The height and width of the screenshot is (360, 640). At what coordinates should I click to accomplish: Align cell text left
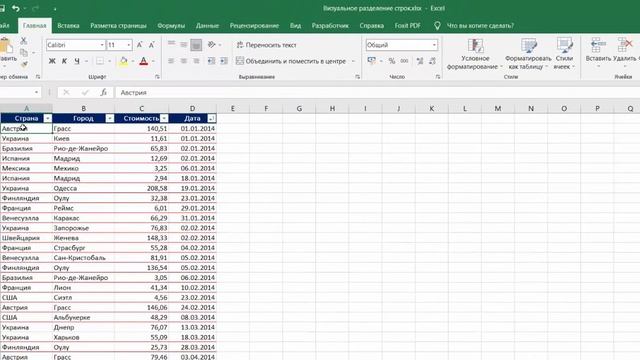[x=171, y=61]
